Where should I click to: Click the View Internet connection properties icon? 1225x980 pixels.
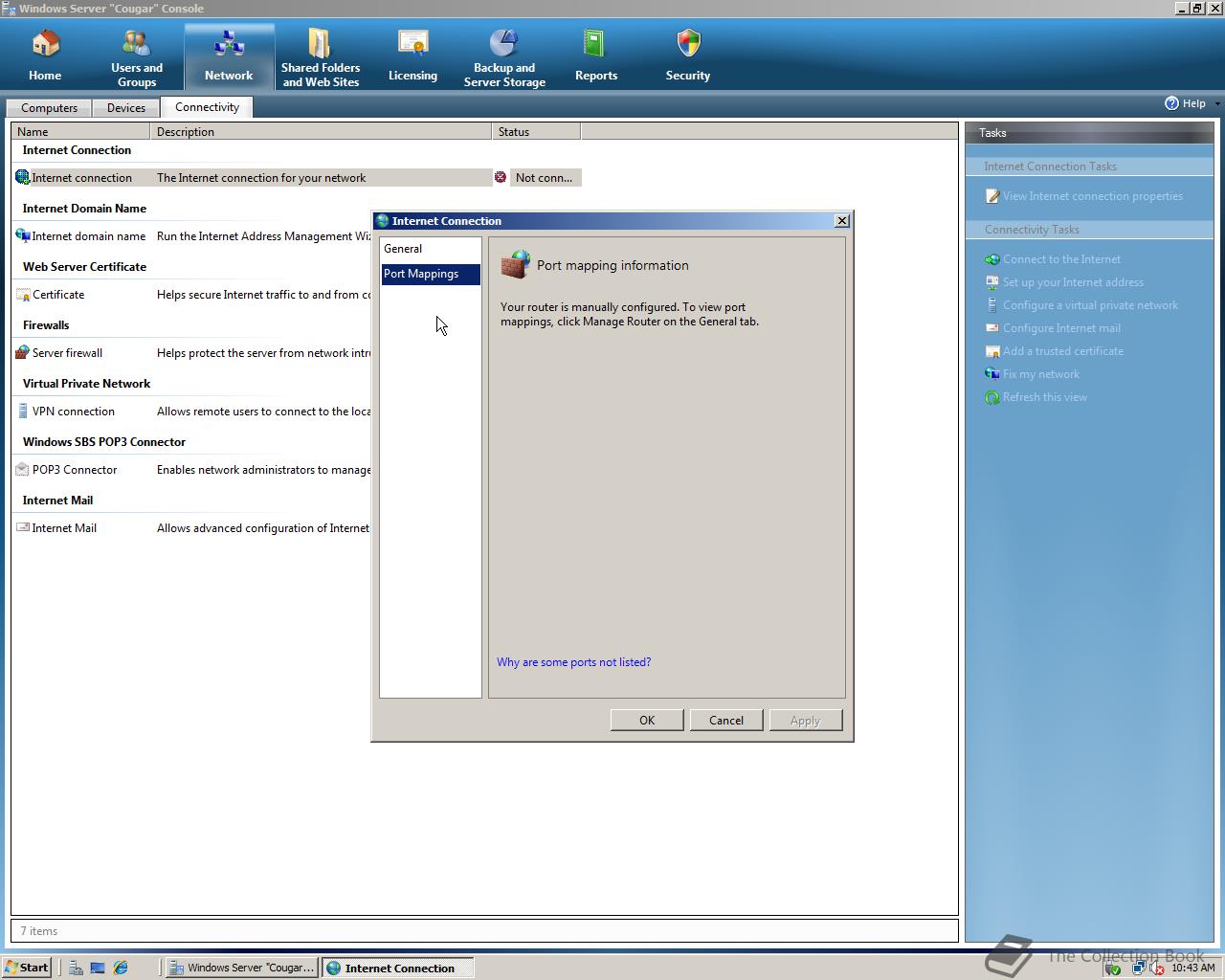[x=992, y=196]
